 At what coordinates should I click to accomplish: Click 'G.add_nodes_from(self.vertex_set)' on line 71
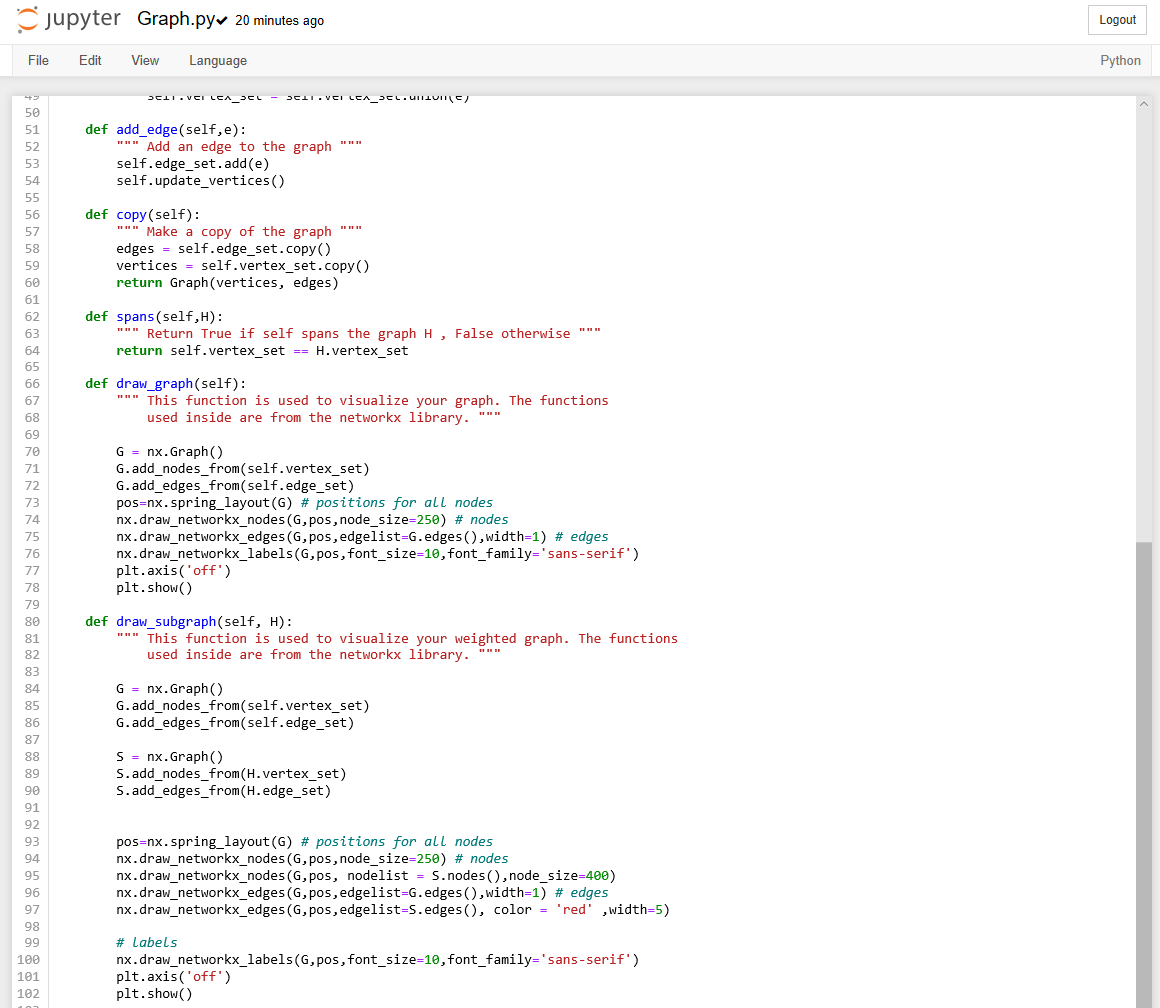pyautogui.click(x=243, y=469)
